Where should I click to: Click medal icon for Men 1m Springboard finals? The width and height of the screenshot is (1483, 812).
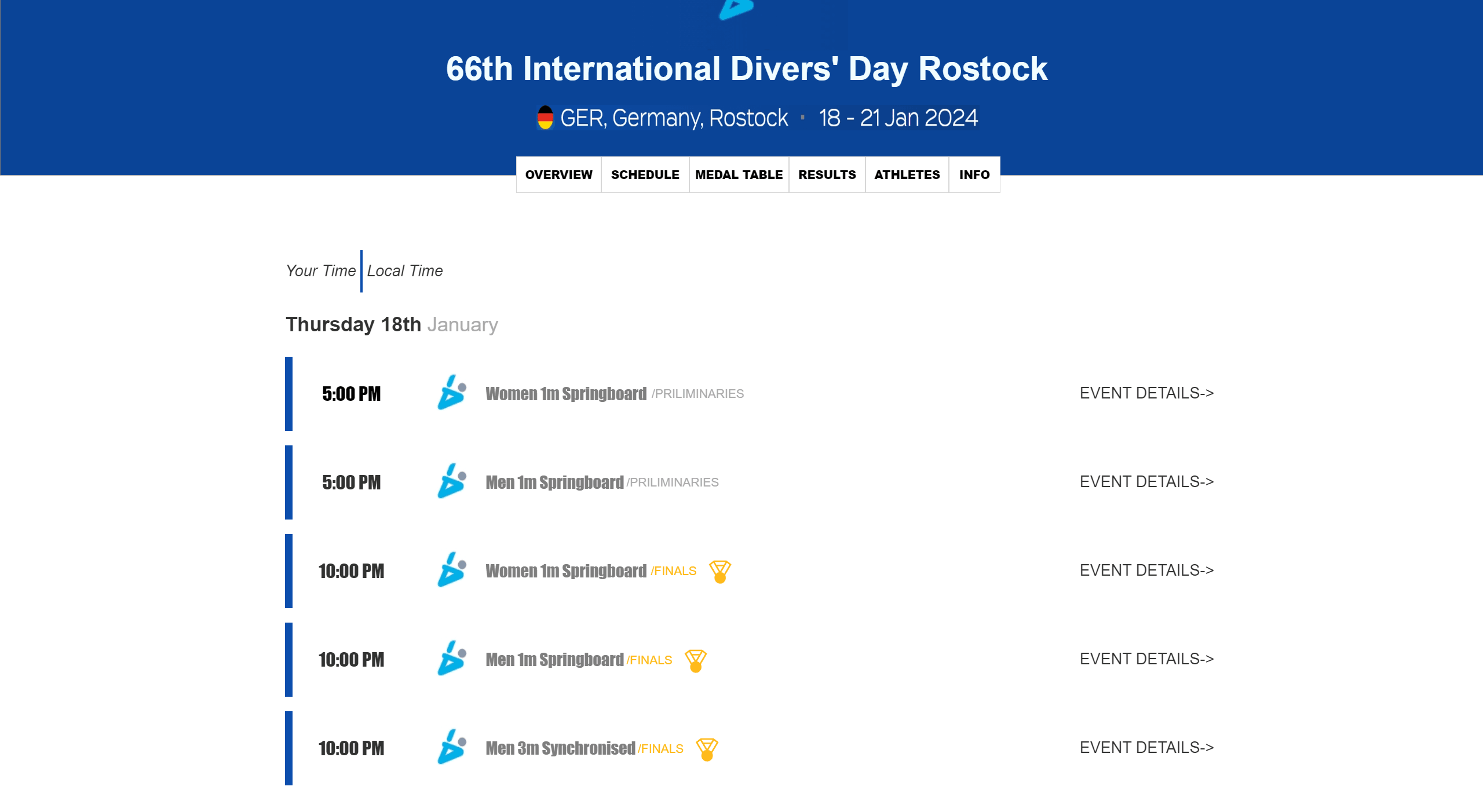(695, 660)
